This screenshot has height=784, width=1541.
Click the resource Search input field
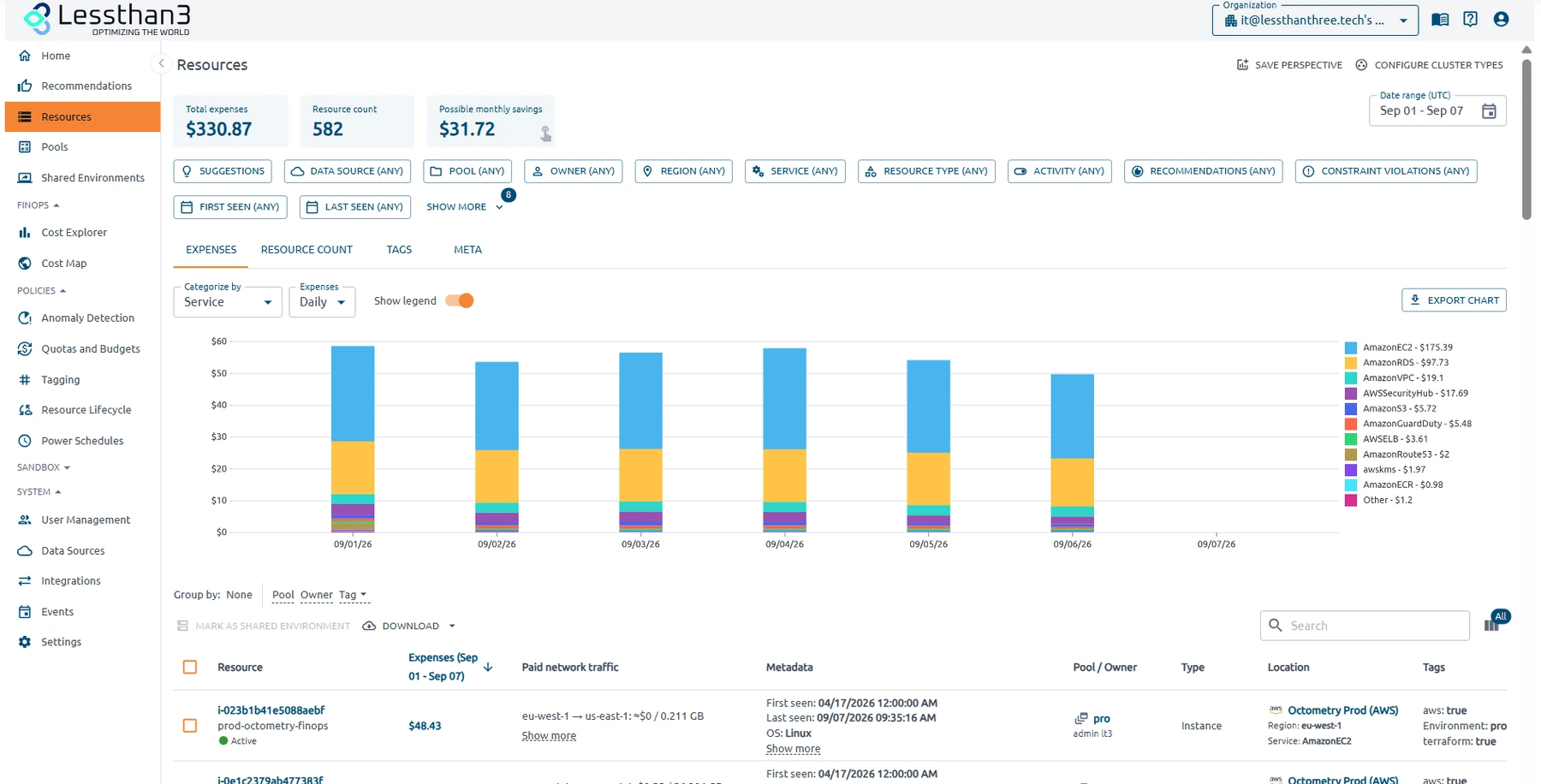pyautogui.click(x=1365, y=626)
